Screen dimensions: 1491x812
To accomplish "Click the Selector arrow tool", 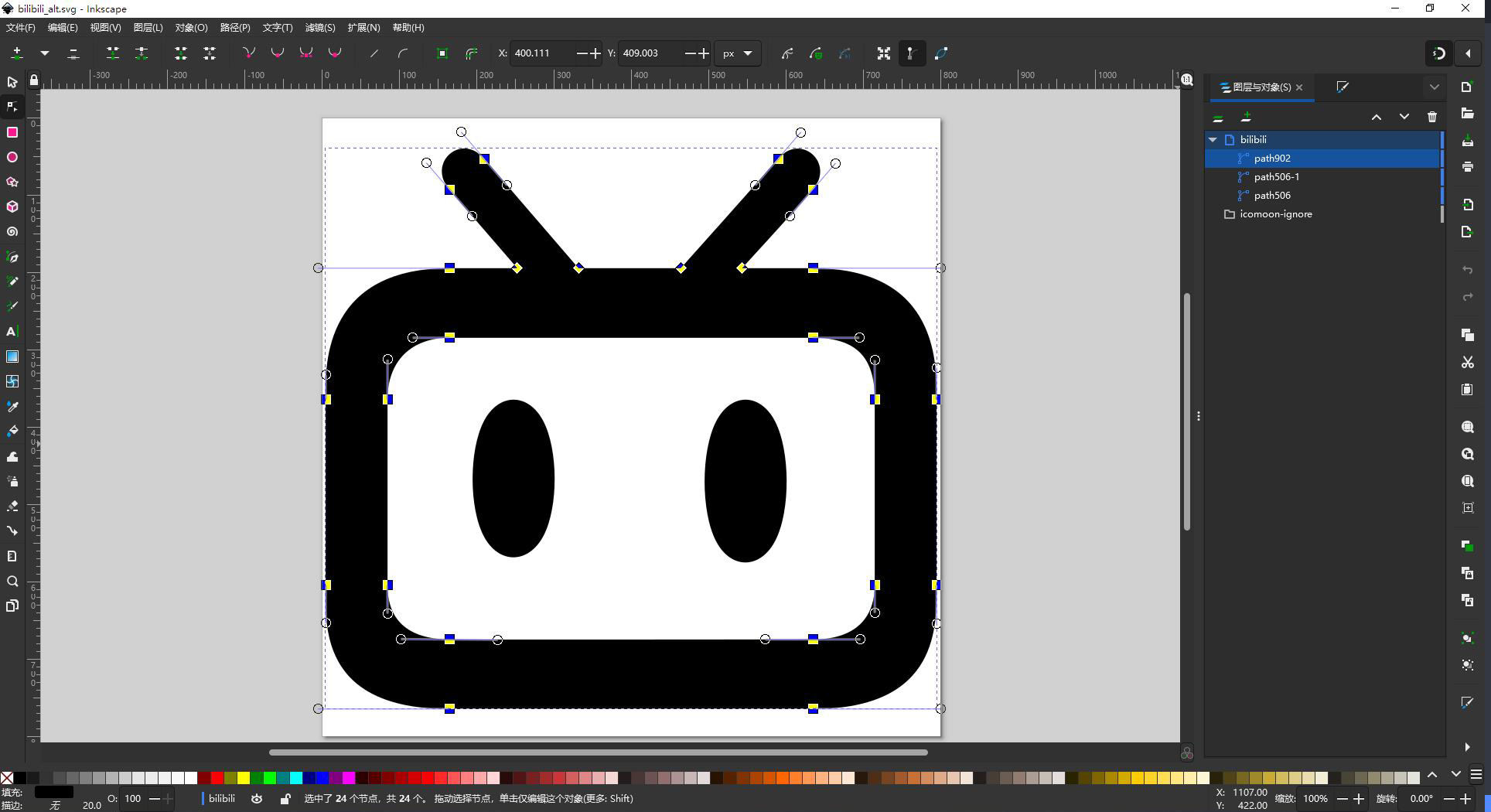I will pos(12,82).
